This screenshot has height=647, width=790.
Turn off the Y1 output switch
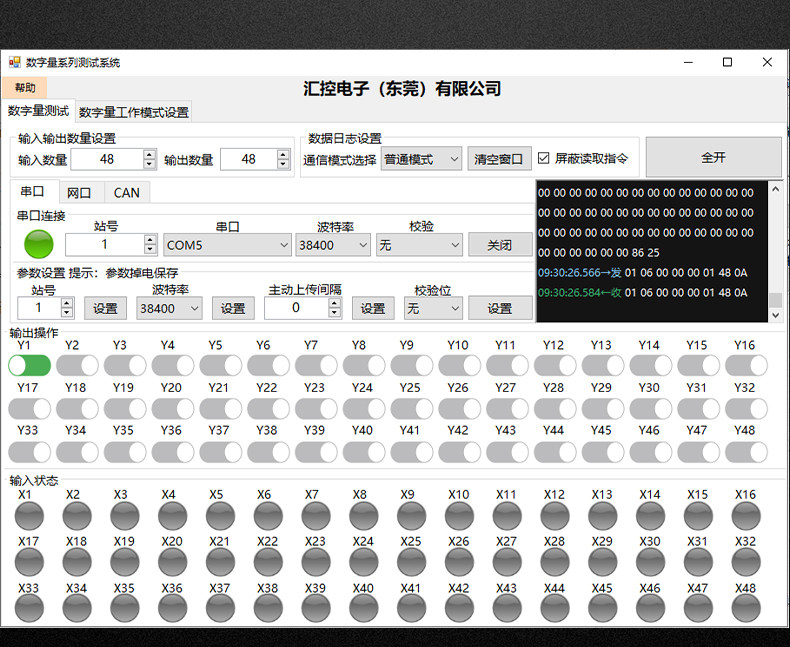tap(29, 365)
